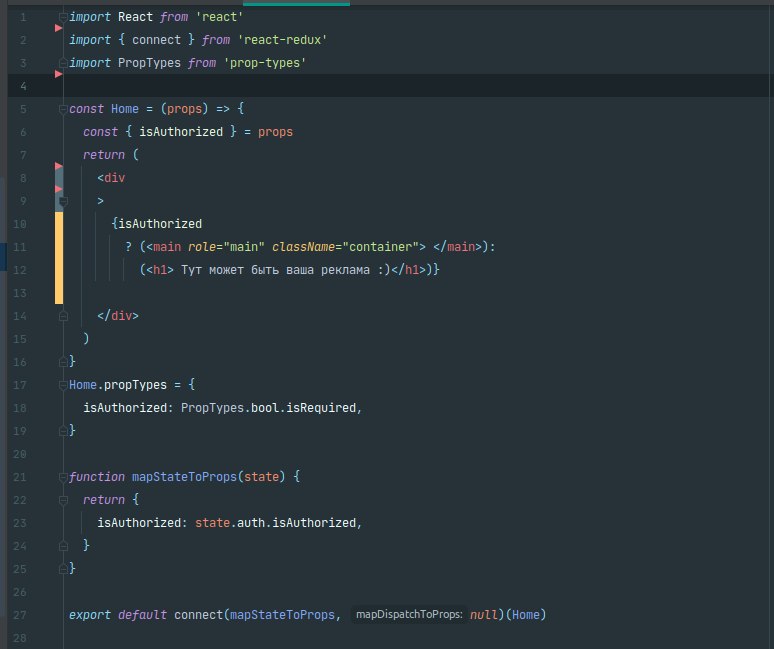The image size is (774, 649).
Task: Click the fold end marker on line 3
Action: (63, 63)
